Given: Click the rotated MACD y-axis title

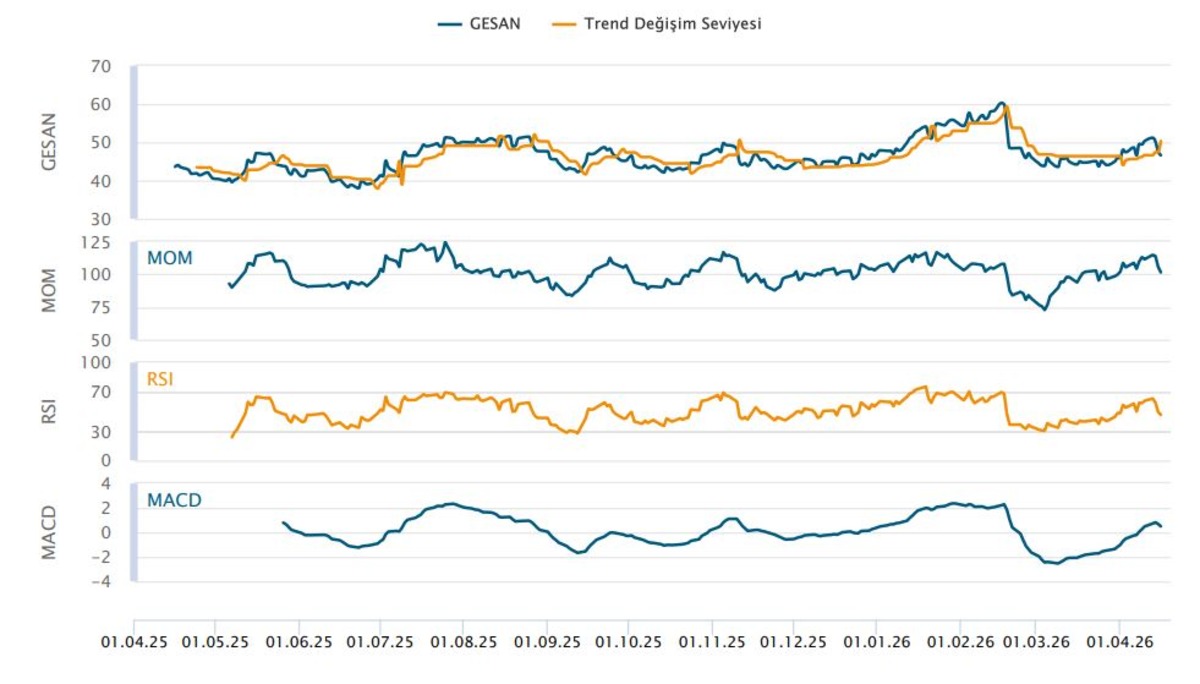Looking at the screenshot, I should 49,532.
